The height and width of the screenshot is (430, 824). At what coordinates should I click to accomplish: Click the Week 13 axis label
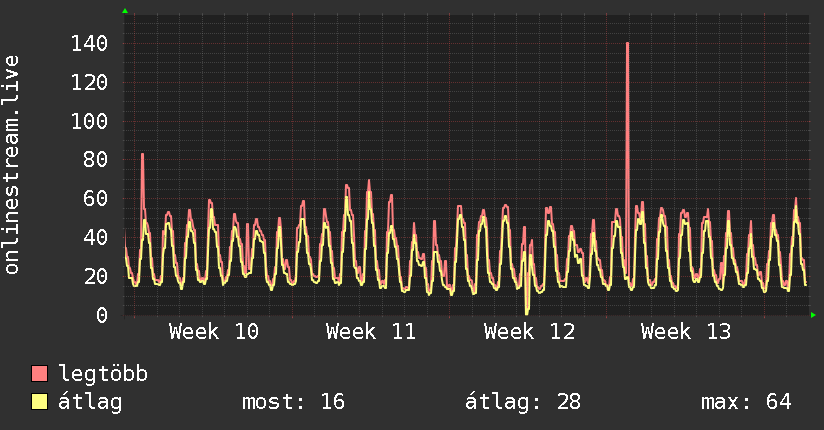pyautogui.click(x=686, y=332)
